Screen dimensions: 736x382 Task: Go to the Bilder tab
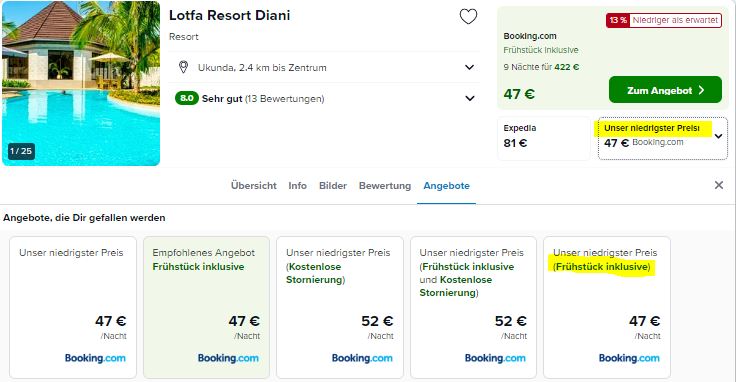pyautogui.click(x=333, y=185)
